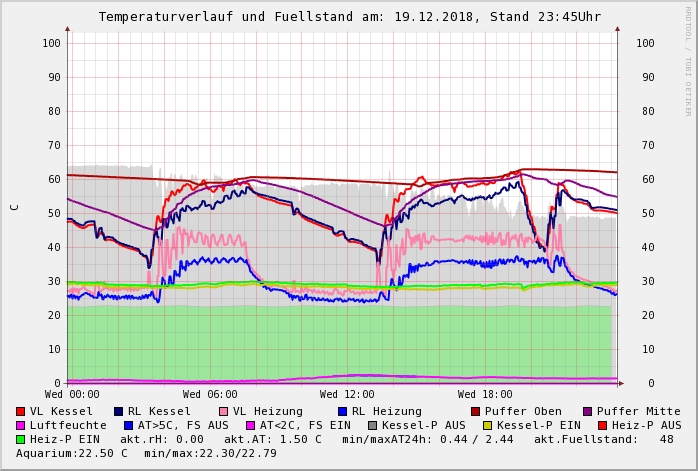The image size is (698, 471).
Task: Click the Wed 06:00 time axis label
Action: pyautogui.click(x=210, y=395)
